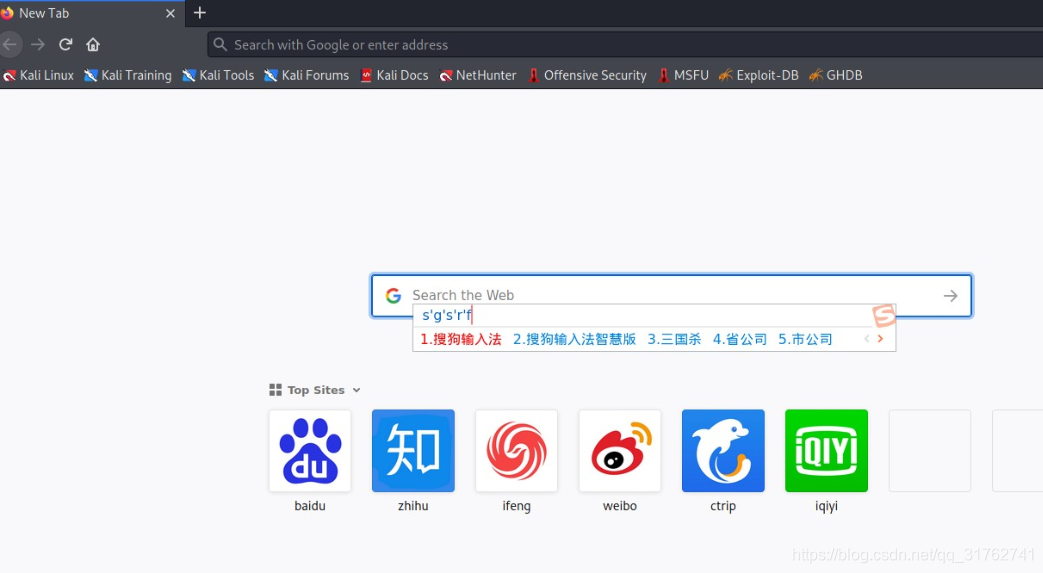This screenshot has width=1043, height=573.
Task: Click the first empty top site placeholder
Action: pyautogui.click(x=930, y=451)
